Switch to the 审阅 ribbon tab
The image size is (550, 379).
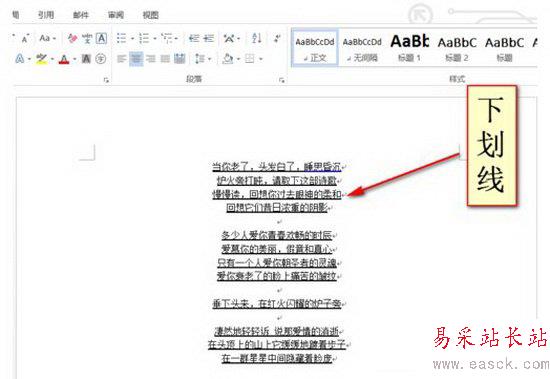click(x=116, y=15)
